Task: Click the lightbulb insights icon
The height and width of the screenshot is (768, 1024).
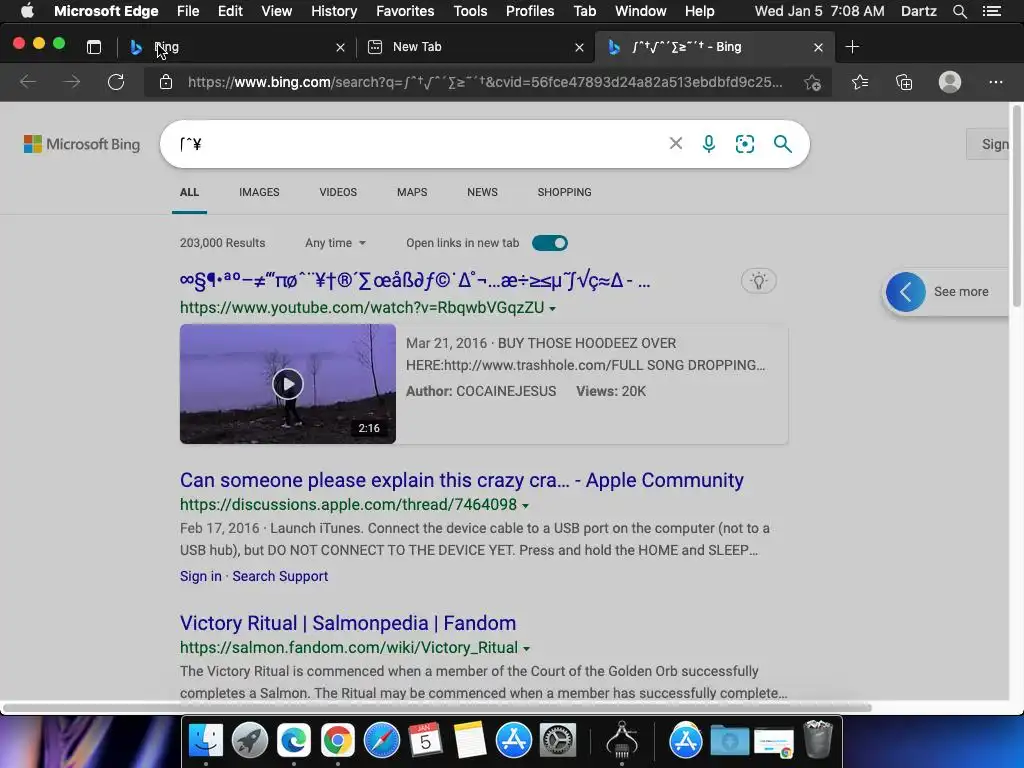Action: pyautogui.click(x=758, y=281)
